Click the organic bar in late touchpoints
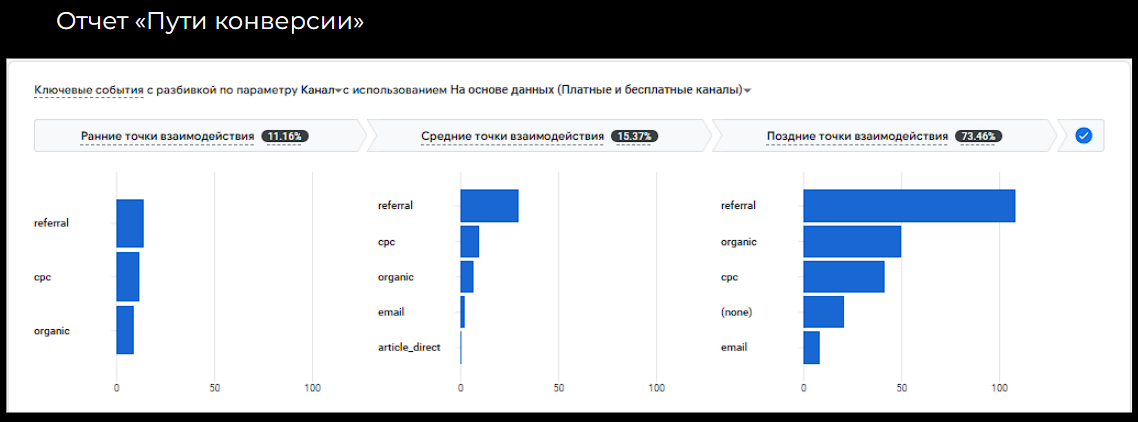The width and height of the screenshot is (1138, 422). [x=852, y=241]
